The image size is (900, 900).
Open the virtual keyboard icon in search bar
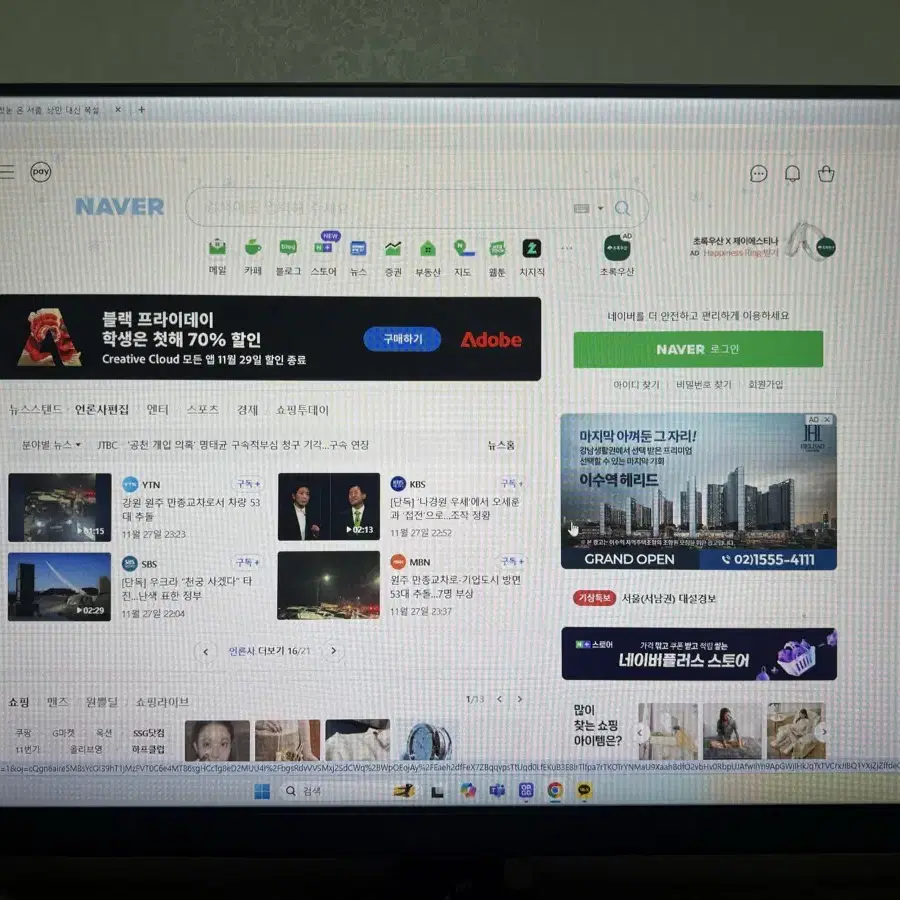pyautogui.click(x=581, y=208)
